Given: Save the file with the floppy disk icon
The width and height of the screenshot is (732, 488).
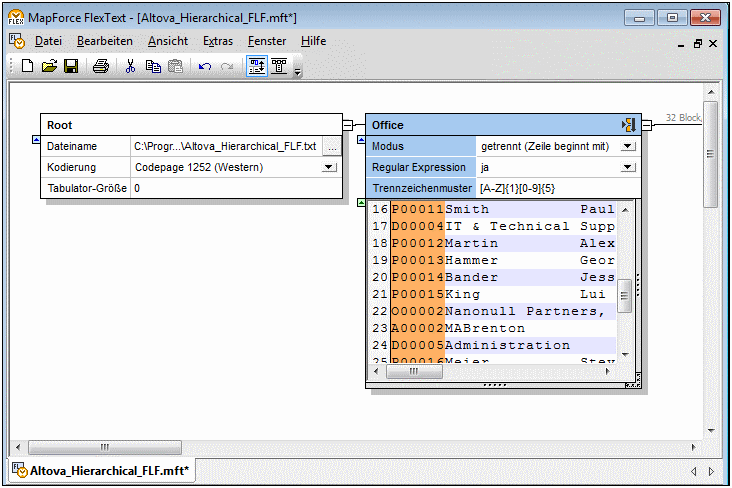Looking at the screenshot, I should (x=71, y=67).
